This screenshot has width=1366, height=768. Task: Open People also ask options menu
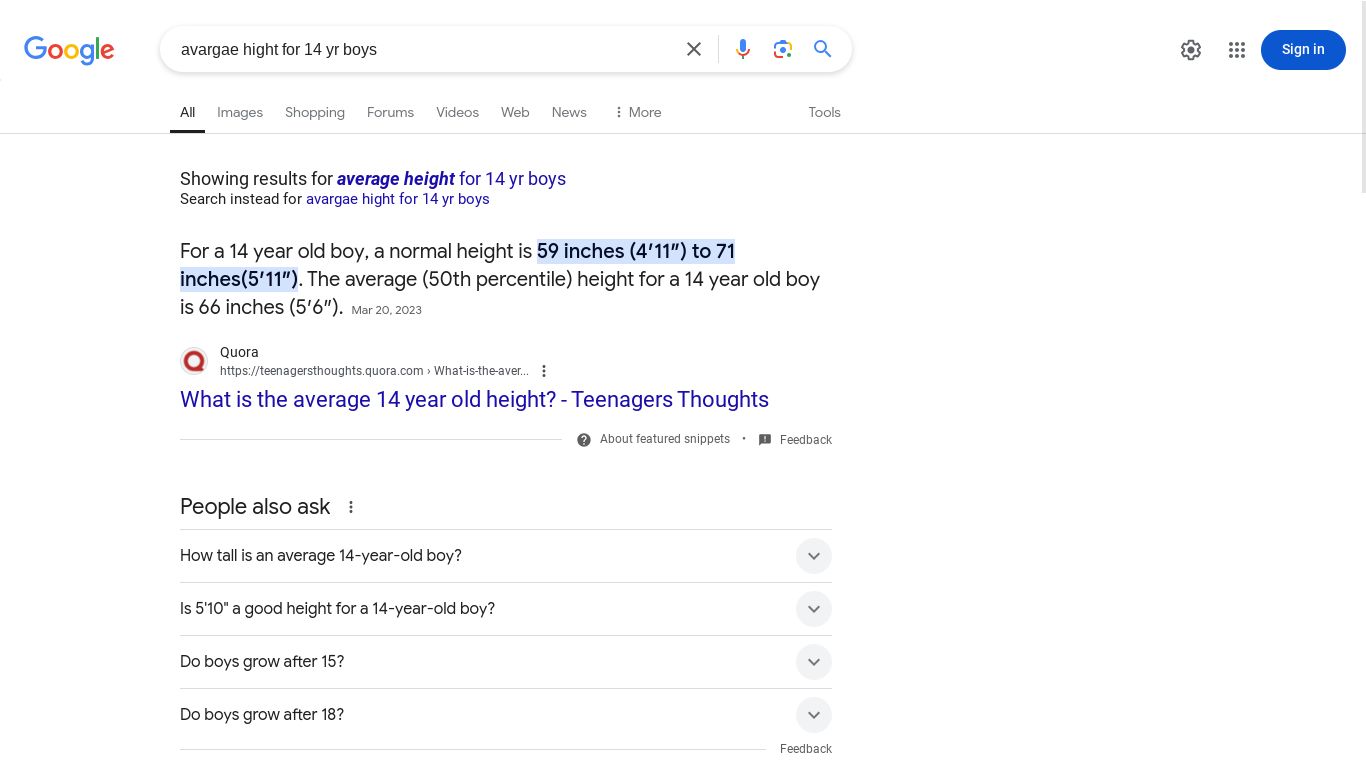(351, 507)
